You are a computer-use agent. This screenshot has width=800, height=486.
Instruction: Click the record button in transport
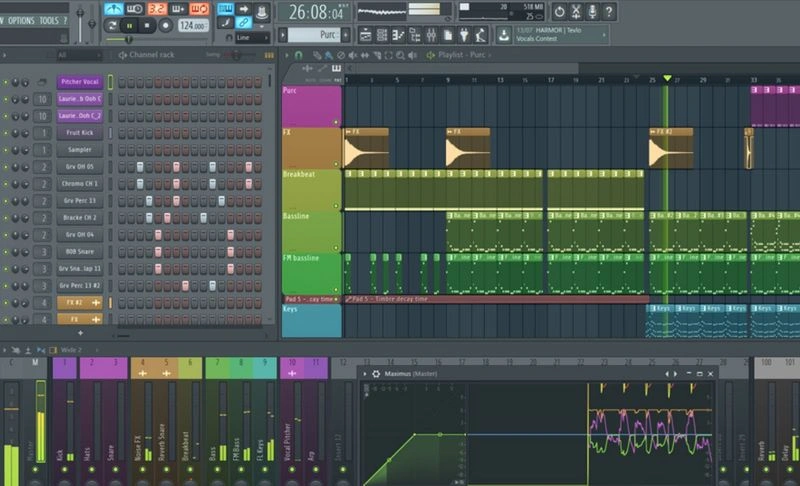(x=165, y=25)
